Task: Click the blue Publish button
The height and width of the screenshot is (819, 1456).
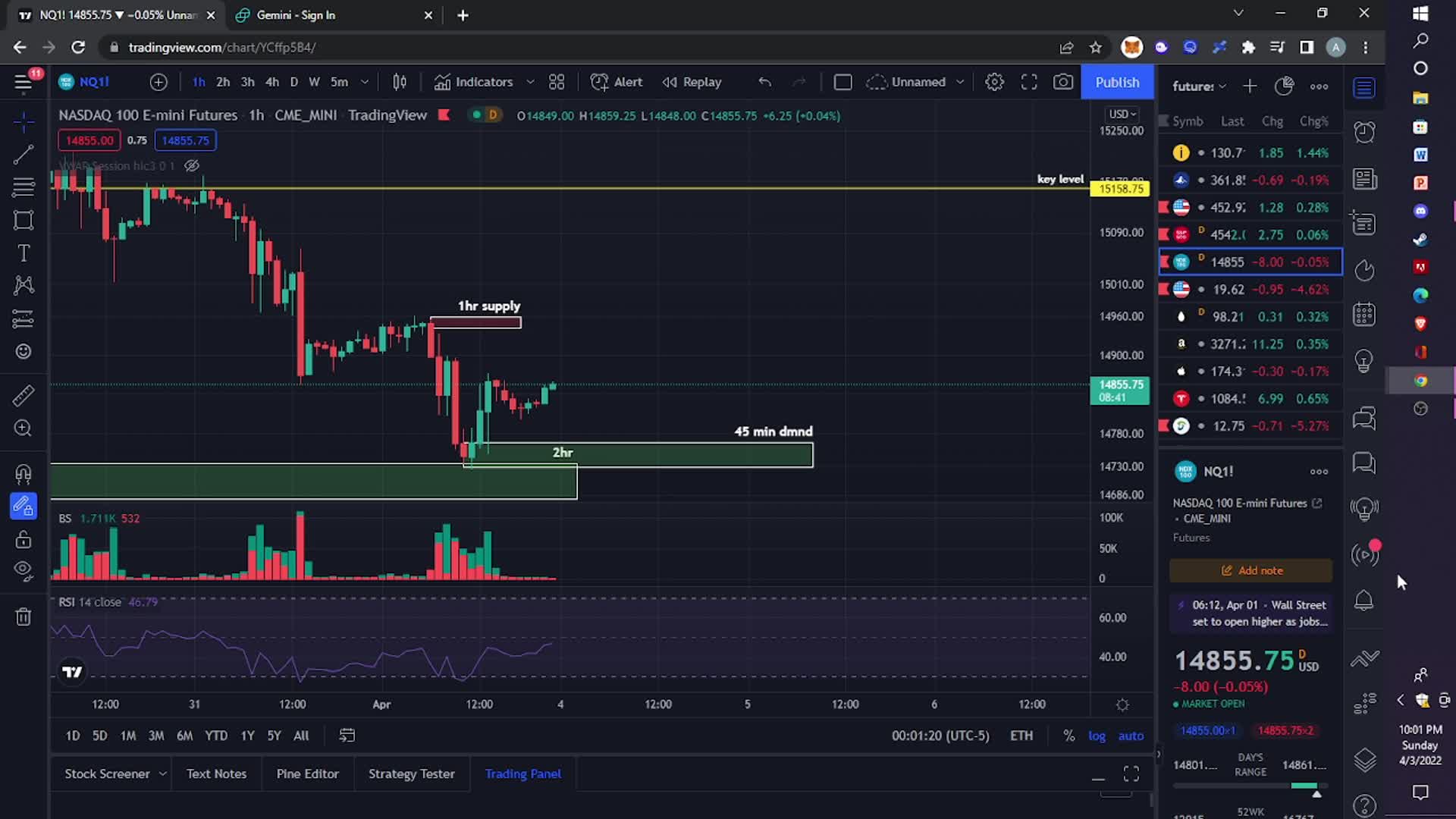Action: click(1117, 82)
